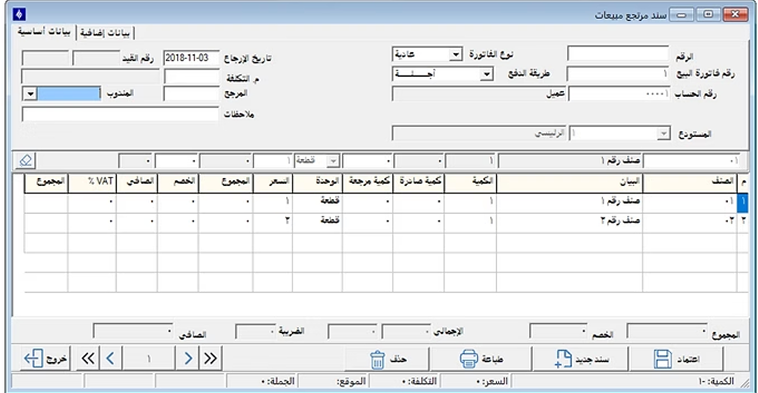Click the الضريبة tax total field
The image size is (758, 393).
(x=255, y=332)
